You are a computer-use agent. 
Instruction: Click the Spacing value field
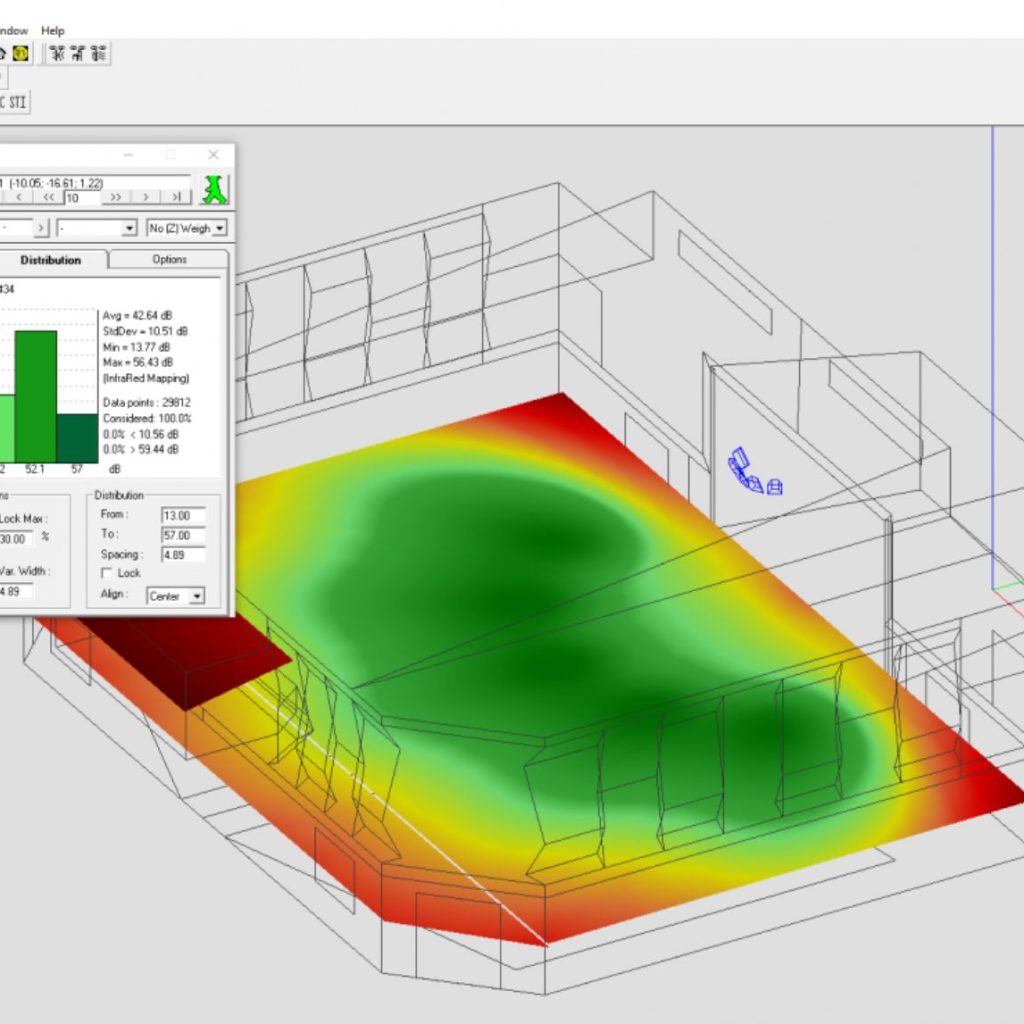[x=183, y=554]
